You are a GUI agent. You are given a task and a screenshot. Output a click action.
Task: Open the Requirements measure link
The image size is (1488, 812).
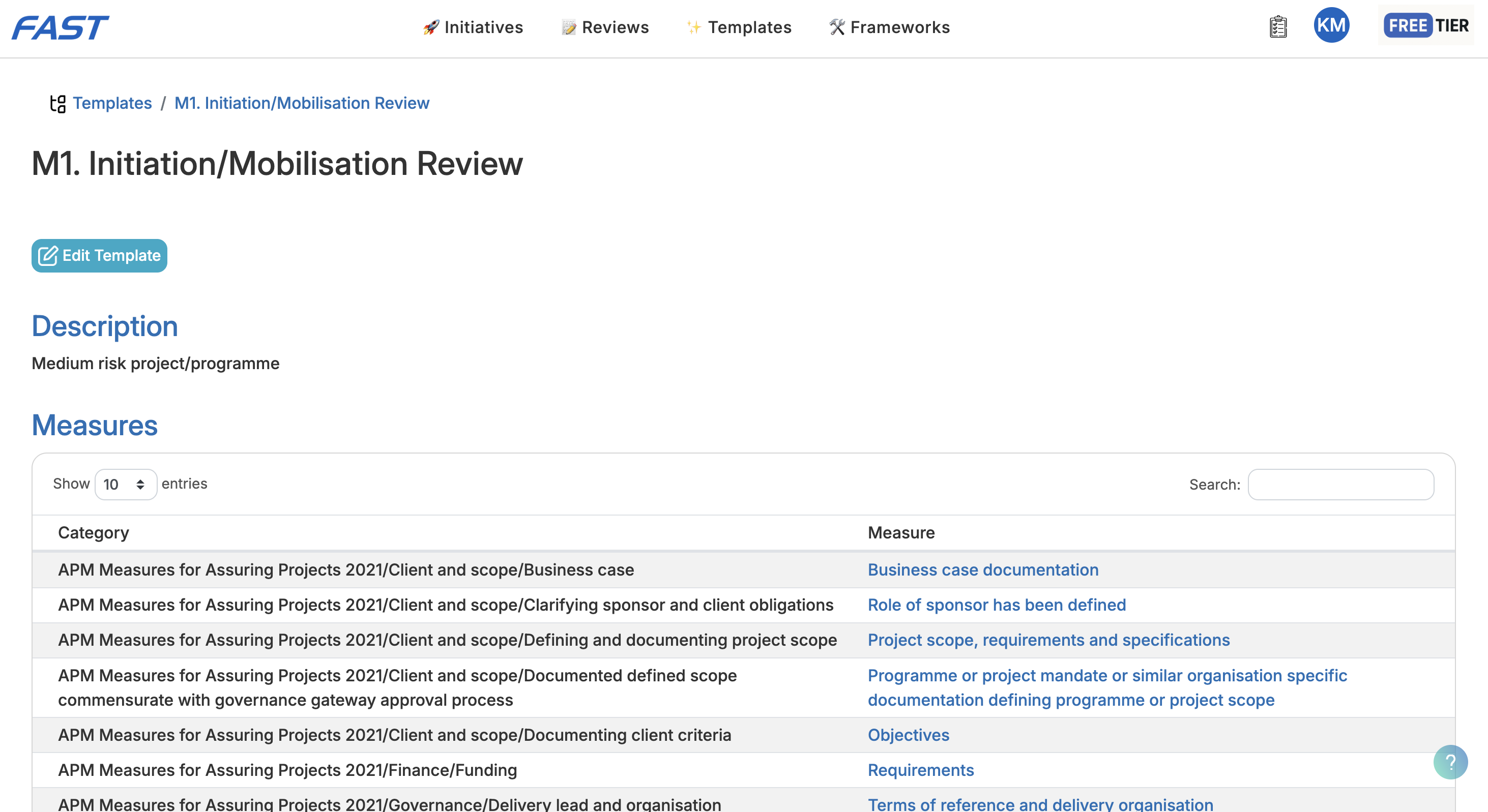920,770
